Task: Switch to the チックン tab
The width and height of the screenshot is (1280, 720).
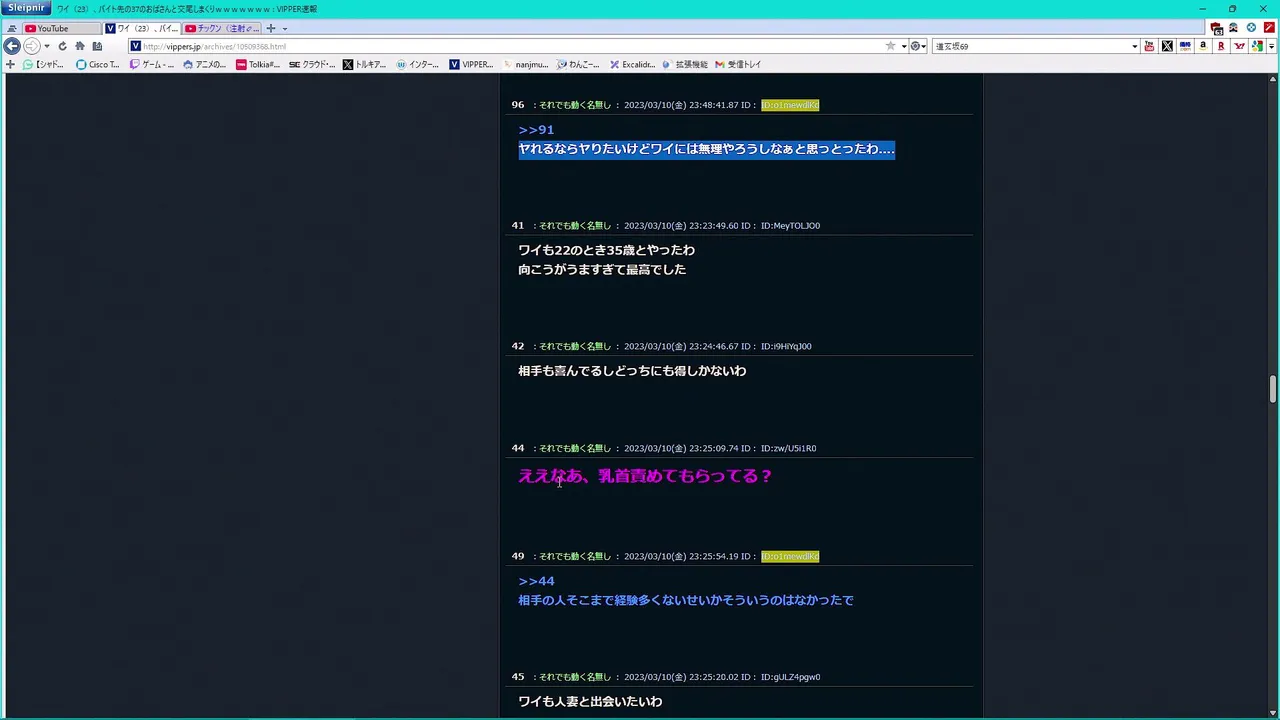Action: tap(221, 28)
